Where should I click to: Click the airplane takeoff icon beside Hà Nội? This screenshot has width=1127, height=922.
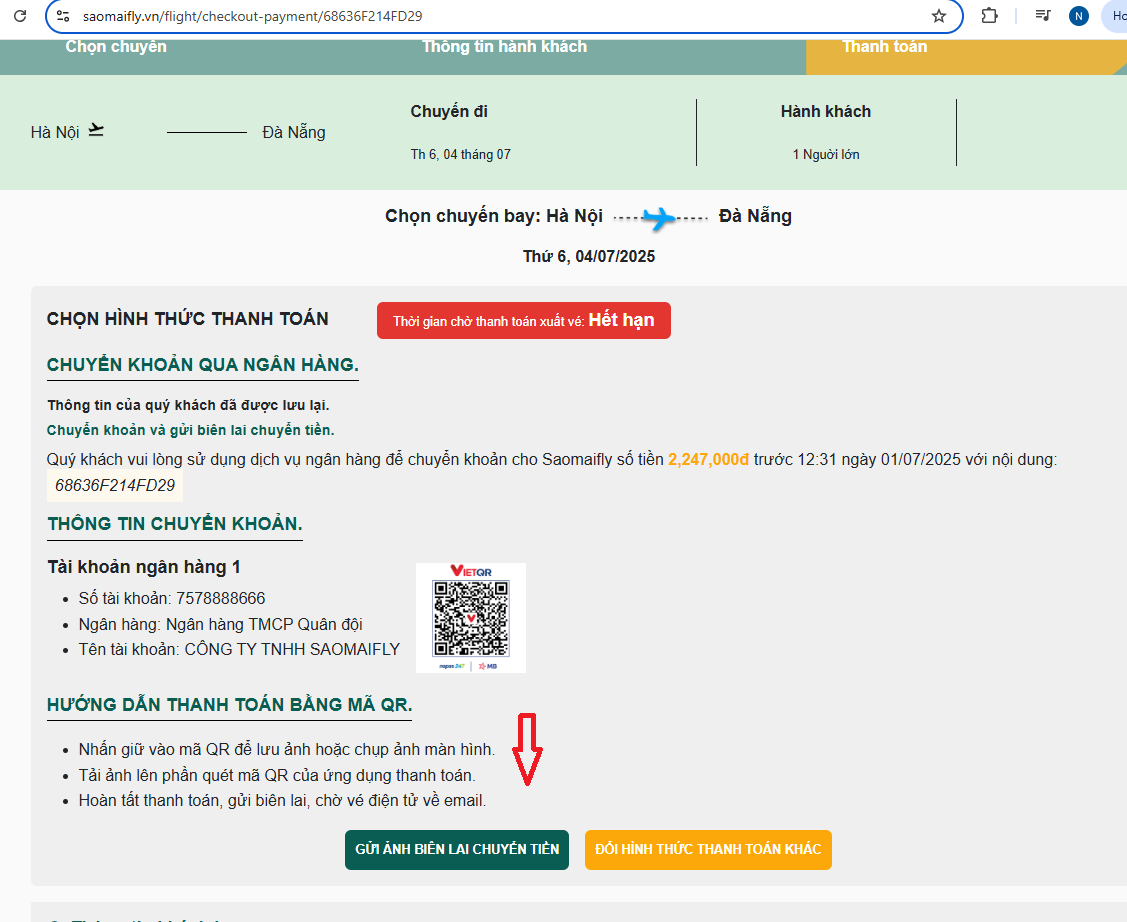(96, 131)
